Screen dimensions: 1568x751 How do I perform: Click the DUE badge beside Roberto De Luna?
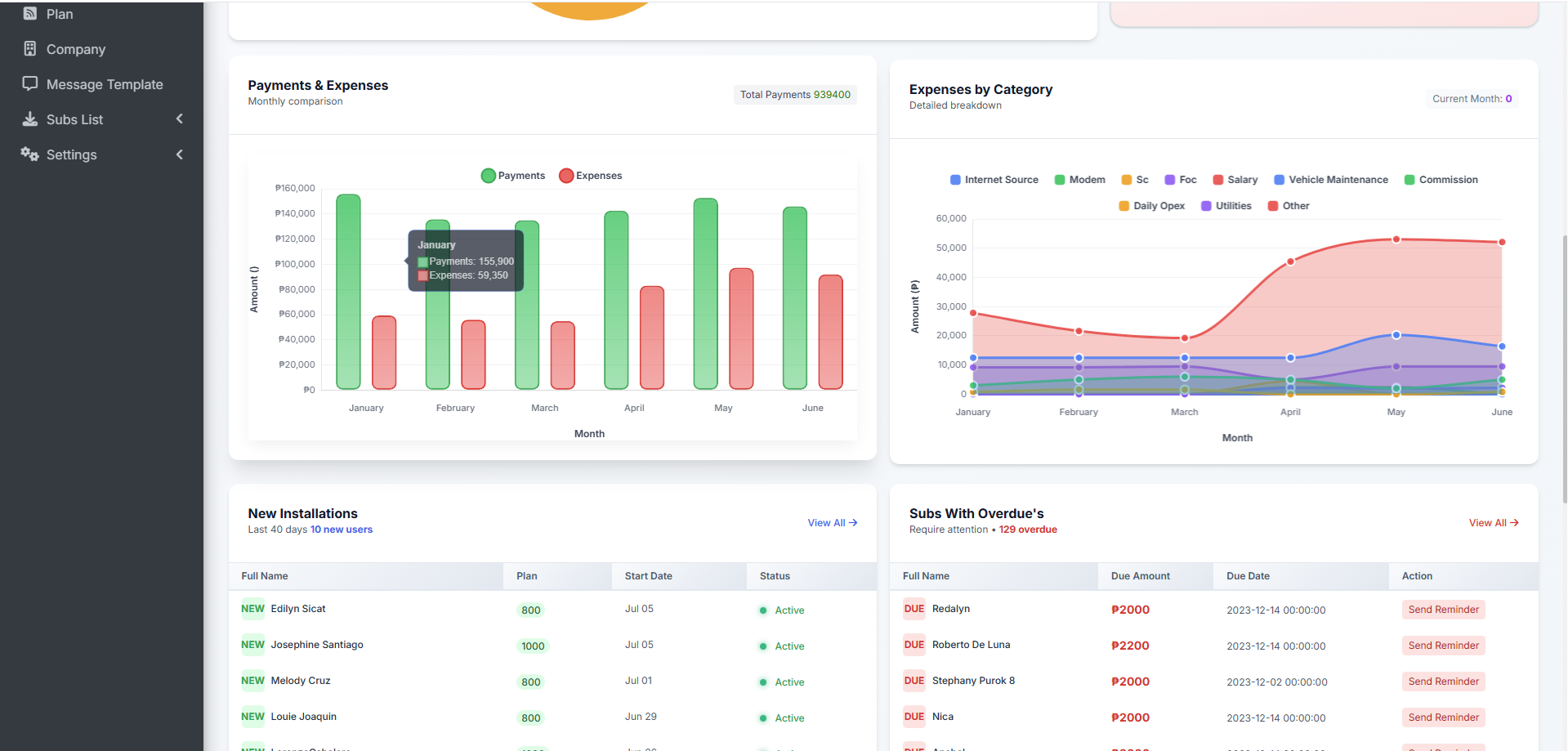(x=914, y=645)
